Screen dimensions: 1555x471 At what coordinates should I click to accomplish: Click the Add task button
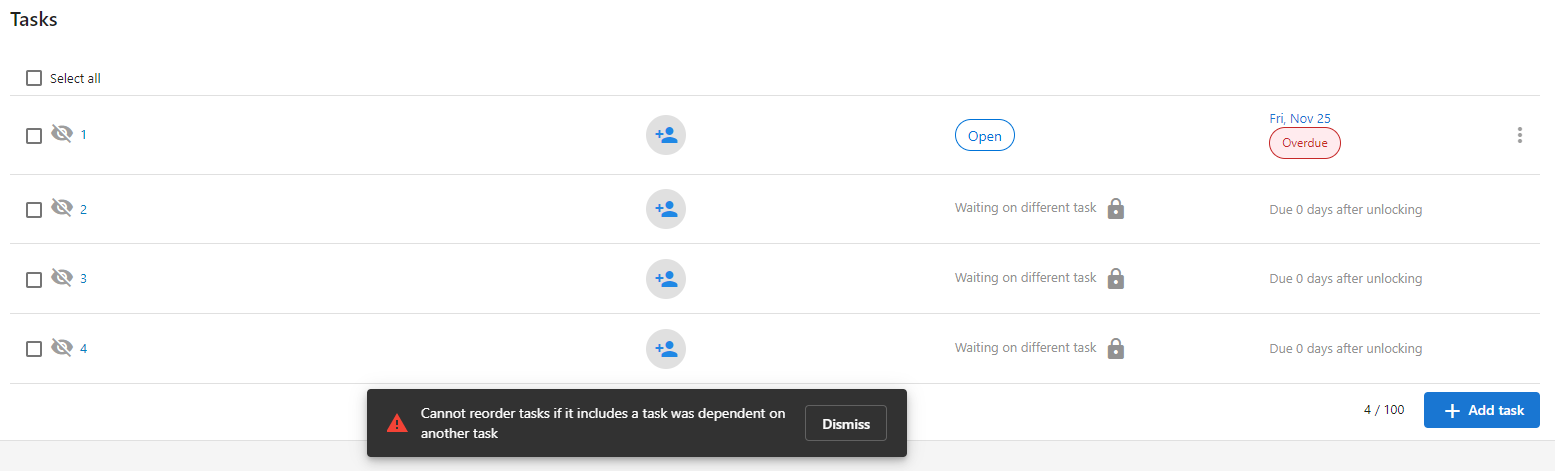tap(1482, 410)
